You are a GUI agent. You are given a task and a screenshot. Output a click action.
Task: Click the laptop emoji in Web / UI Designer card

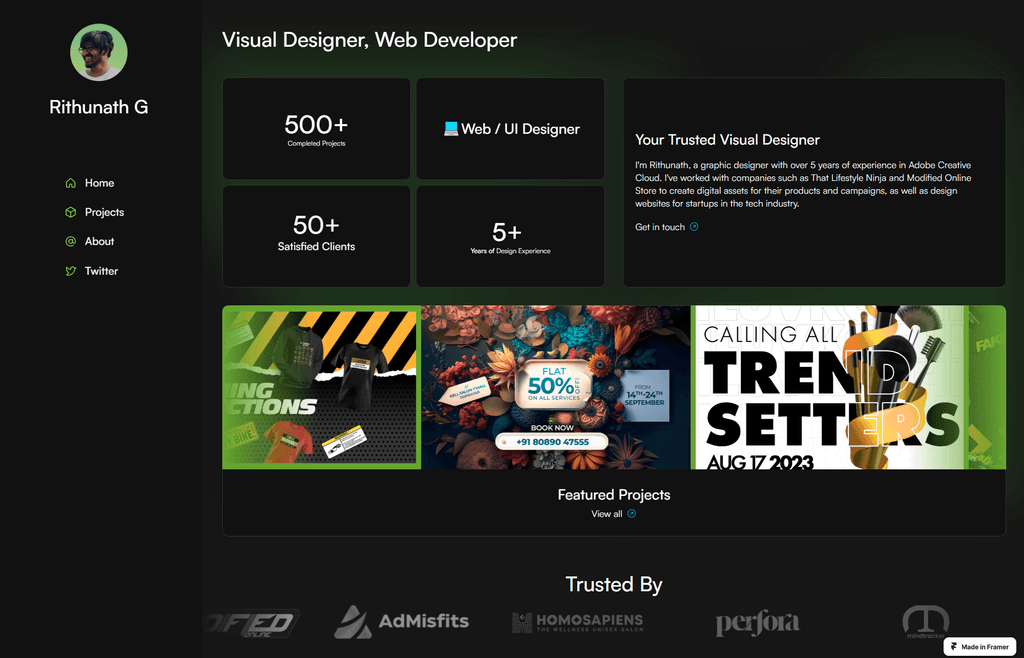(x=451, y=129)
